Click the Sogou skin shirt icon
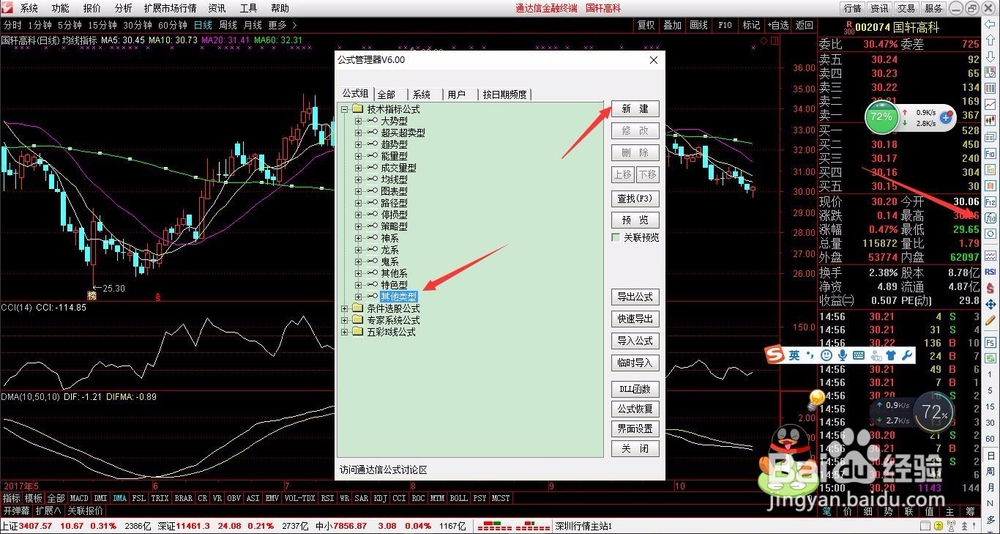This screenshot has width=1000, height=534. coord(892,355)
